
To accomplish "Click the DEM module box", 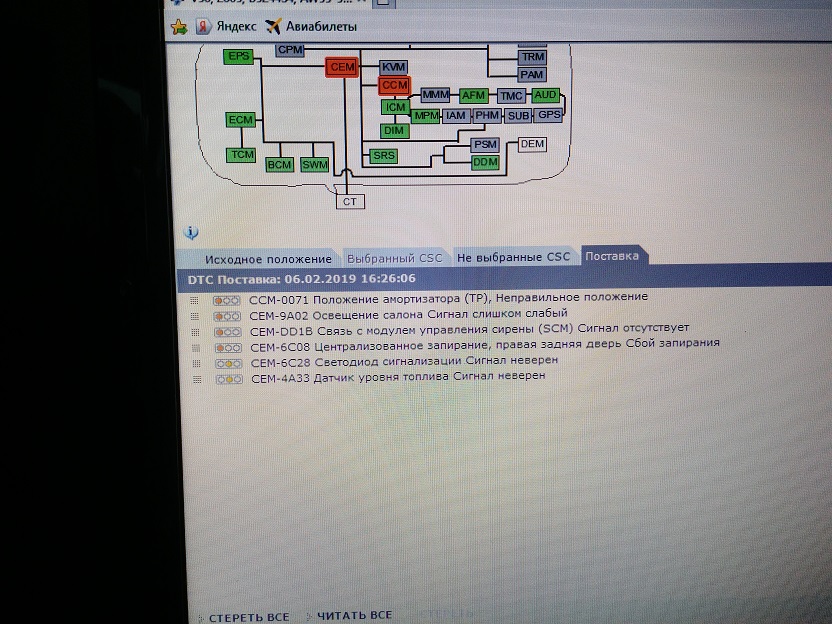I will (x=533, y=145).
